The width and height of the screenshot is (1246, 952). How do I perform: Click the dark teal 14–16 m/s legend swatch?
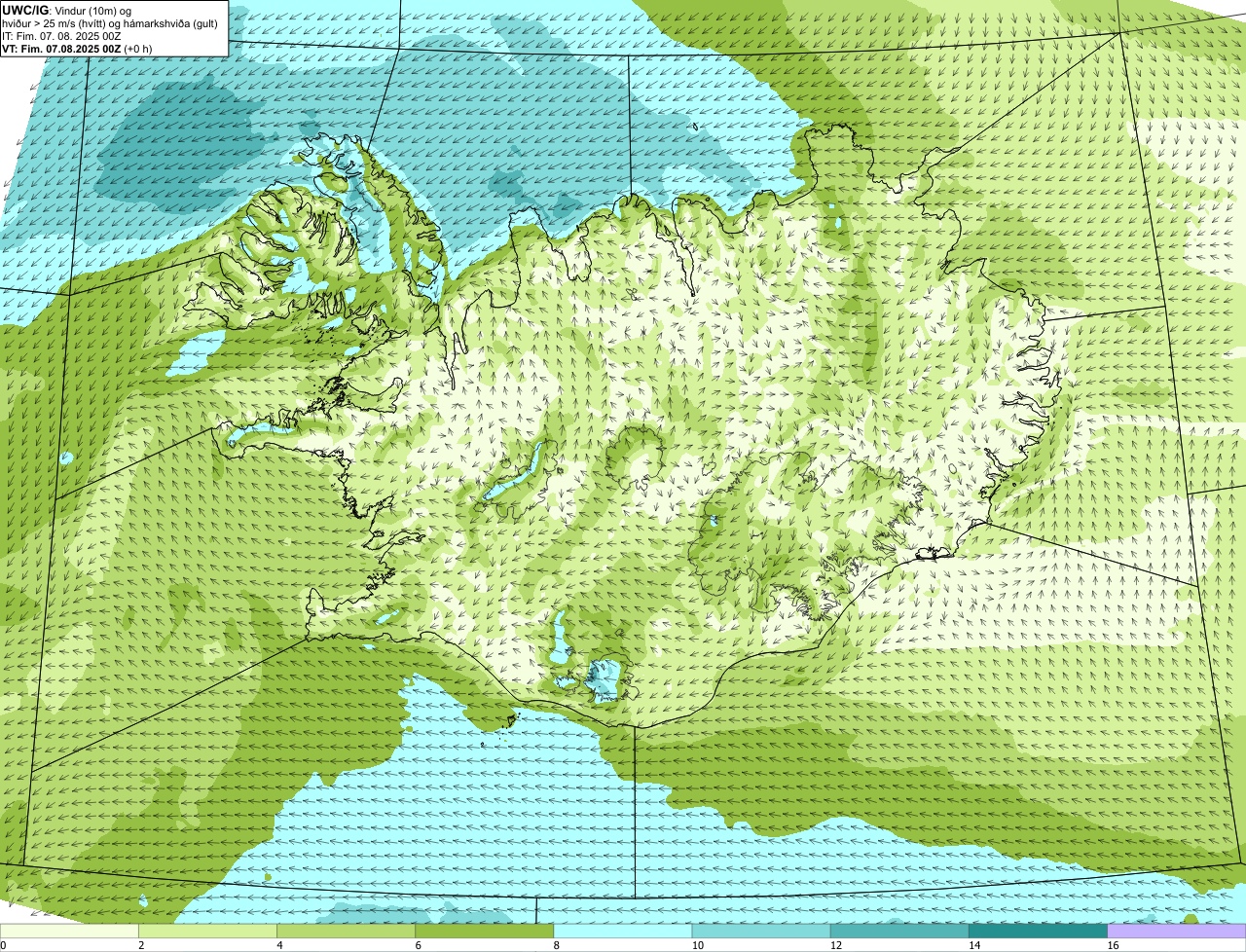[x=1038, y=932]
